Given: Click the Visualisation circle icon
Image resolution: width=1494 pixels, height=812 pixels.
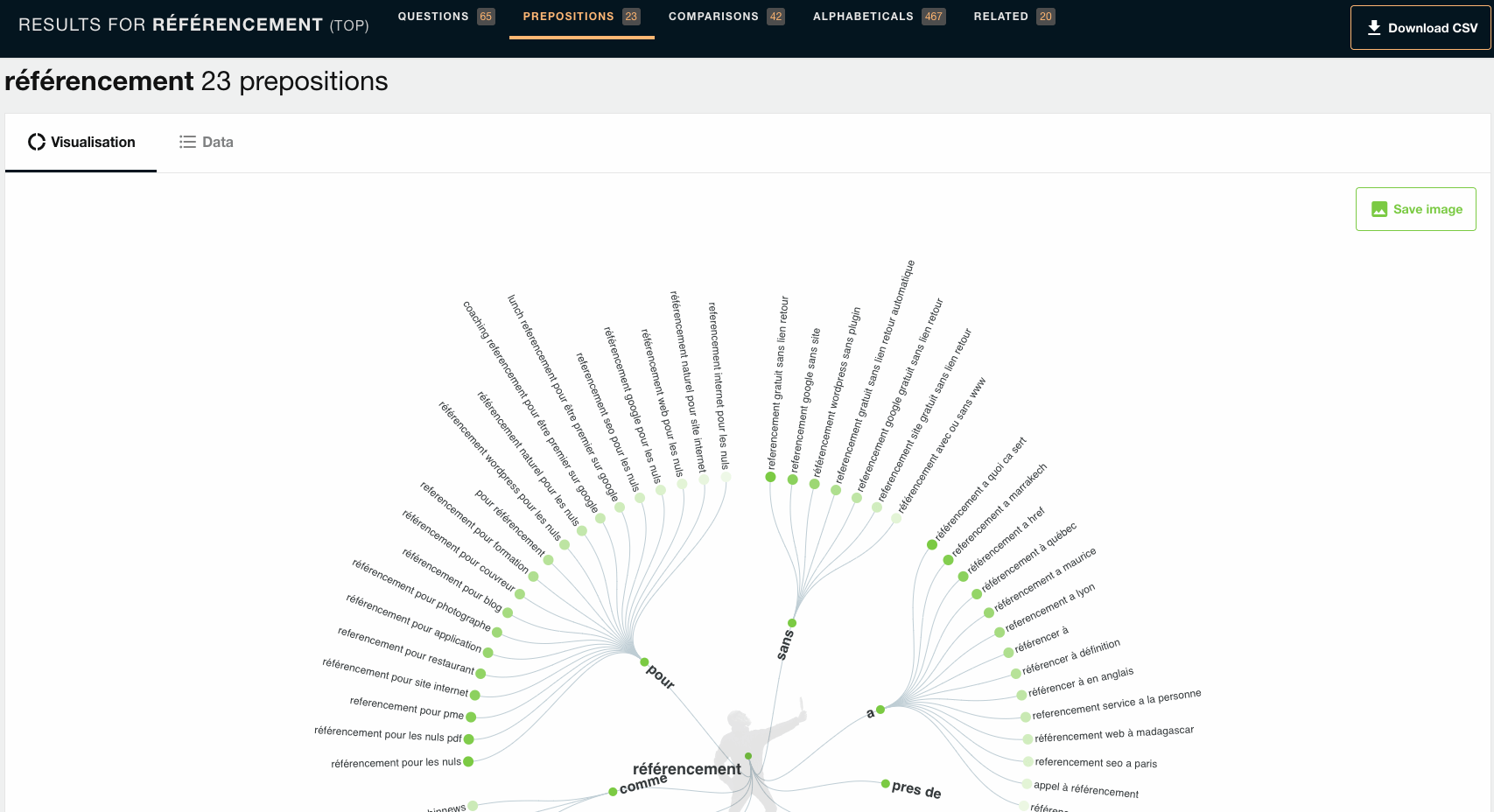Looking at the screenshot, I should [37, 142].
